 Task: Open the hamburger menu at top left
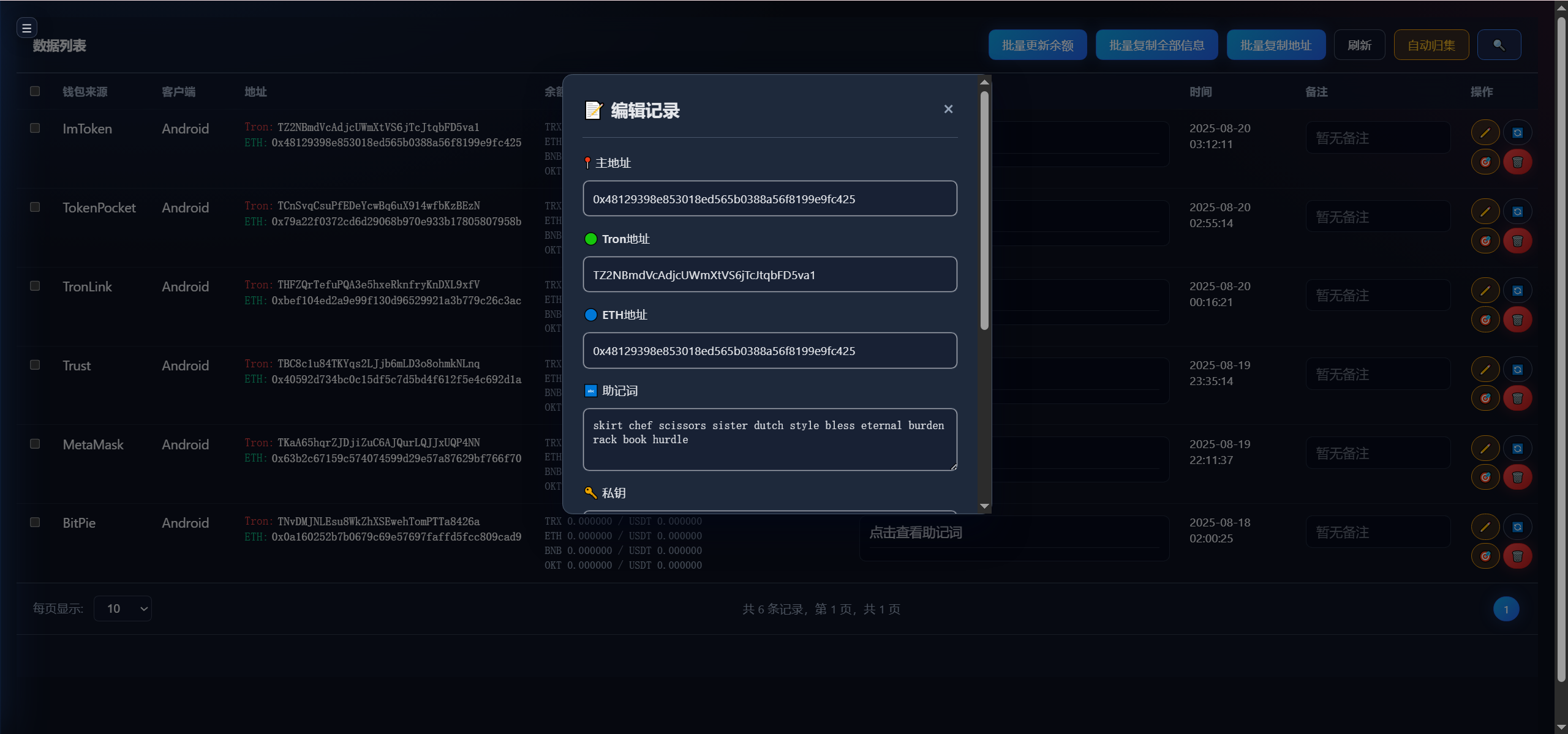[x=26, y=28]
